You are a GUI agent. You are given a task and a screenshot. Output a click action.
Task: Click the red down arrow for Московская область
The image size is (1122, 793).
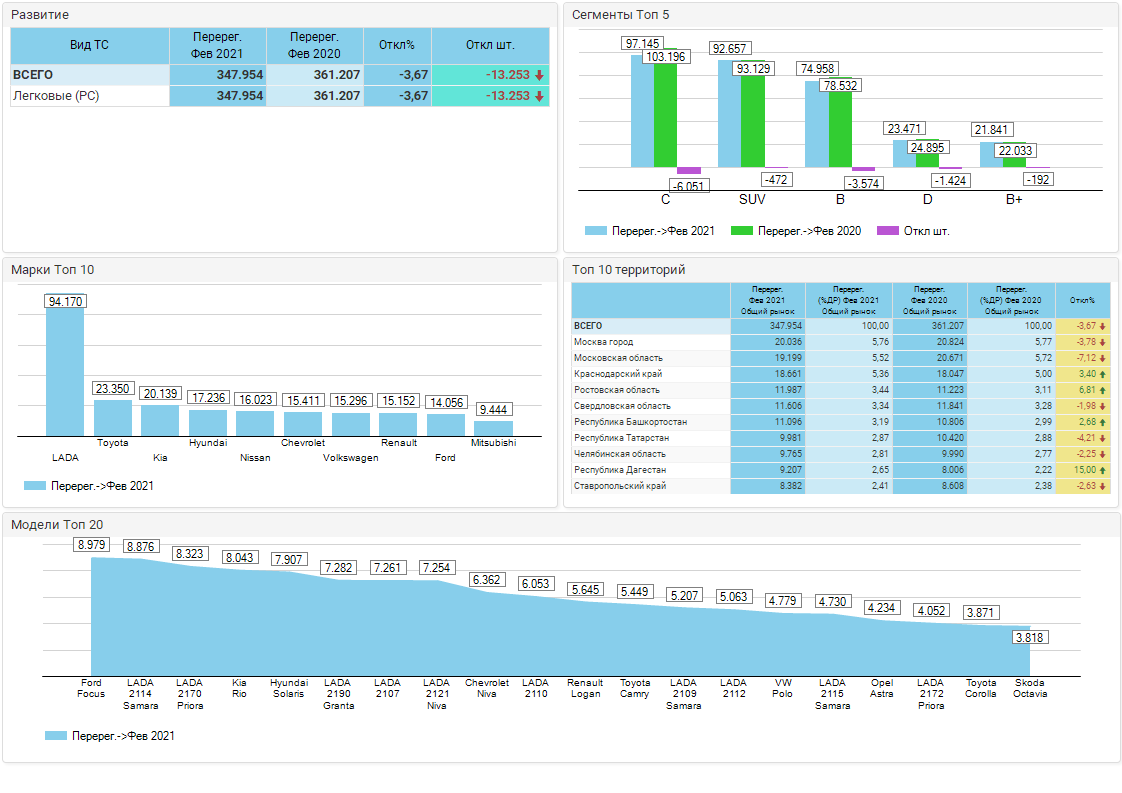coord(1102,358)
